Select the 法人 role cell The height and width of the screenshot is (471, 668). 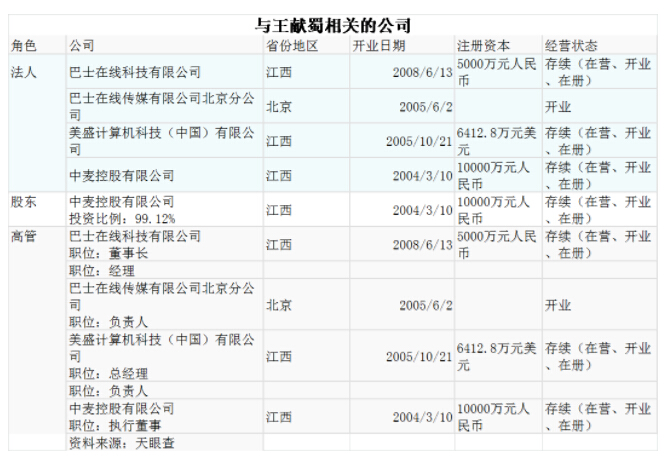[x=23, y=73]
